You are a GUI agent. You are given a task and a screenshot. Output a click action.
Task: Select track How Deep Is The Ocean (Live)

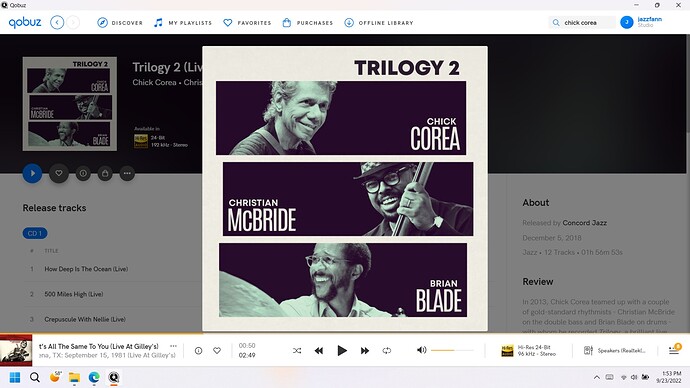(86, 269)
